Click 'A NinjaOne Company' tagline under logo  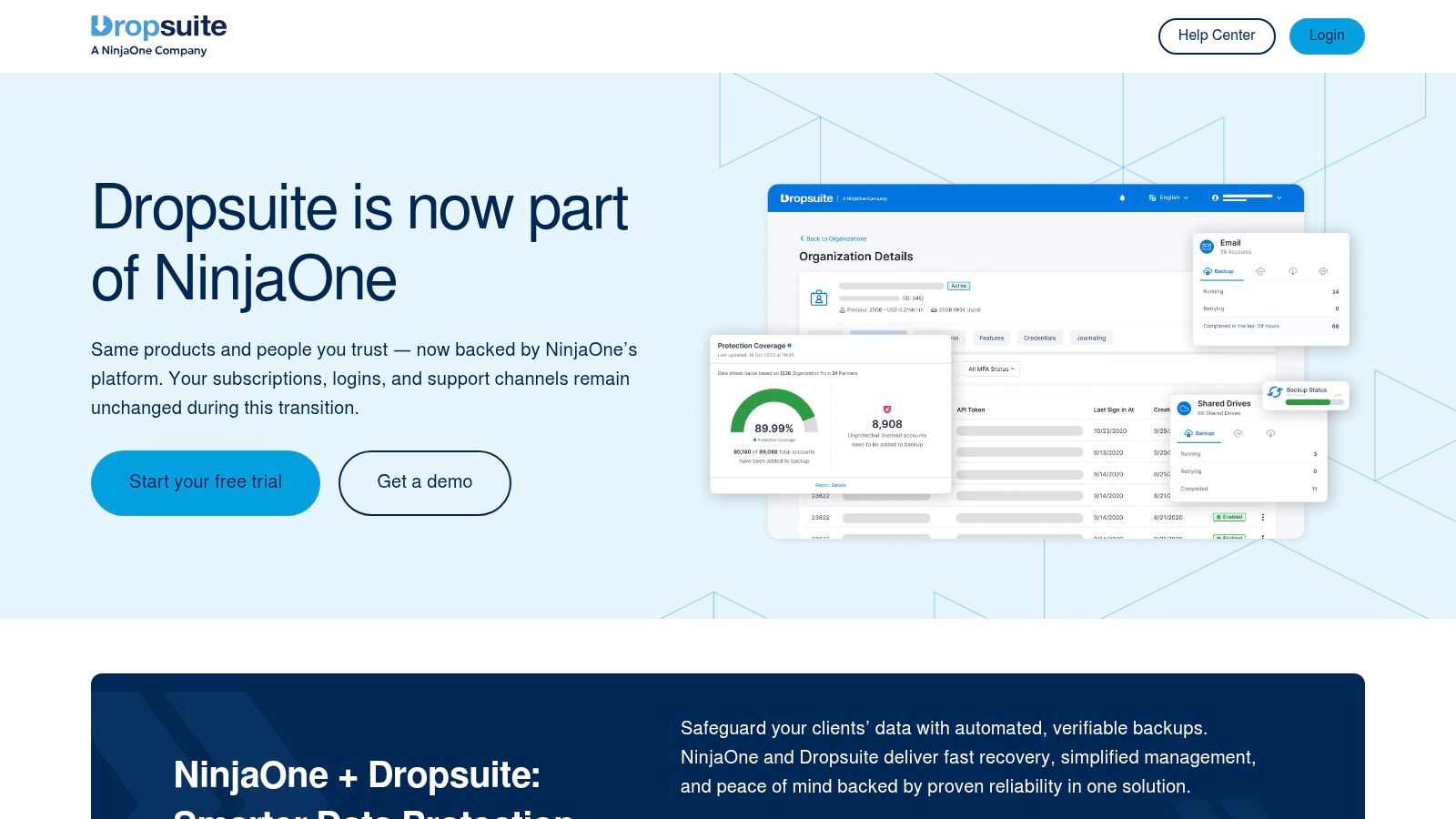149,51
